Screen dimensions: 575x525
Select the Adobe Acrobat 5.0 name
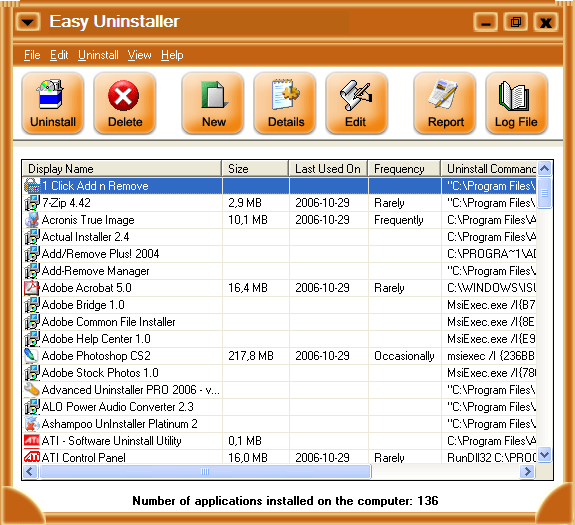(87, 288)
